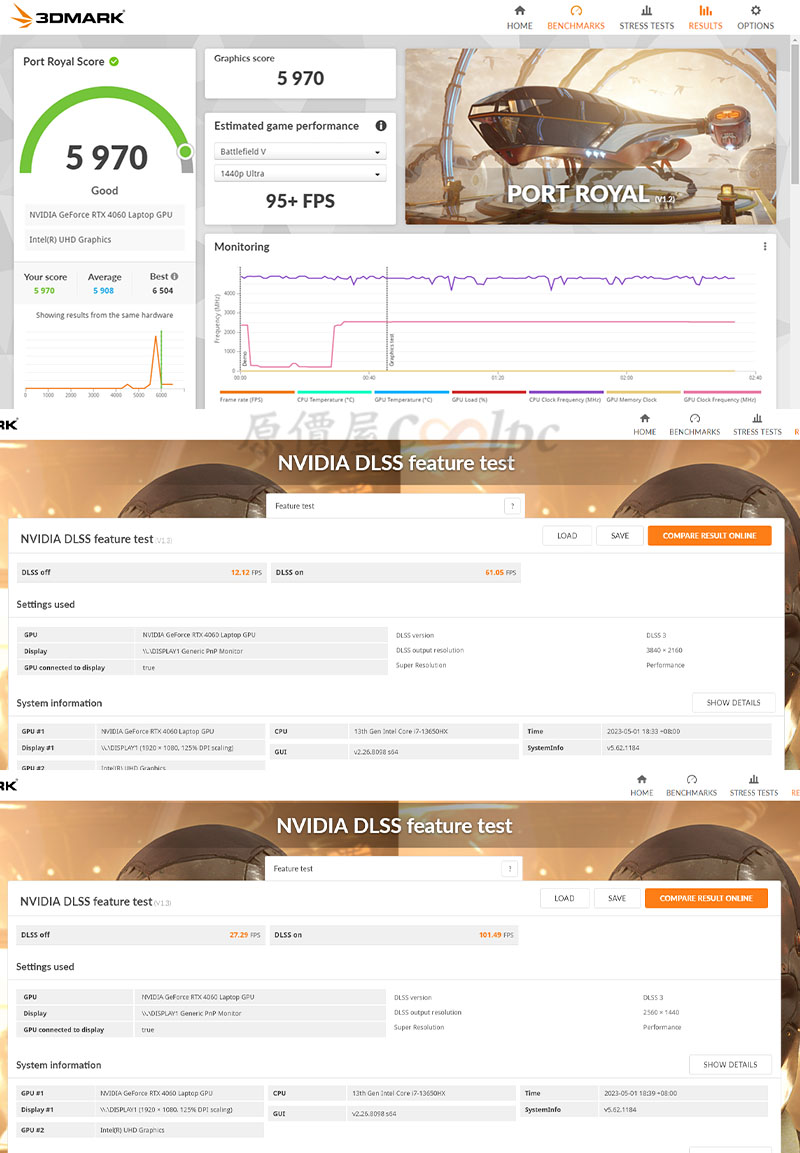Click the time value 2023-05-01 18:39 +08:00

pos(640,1093)
